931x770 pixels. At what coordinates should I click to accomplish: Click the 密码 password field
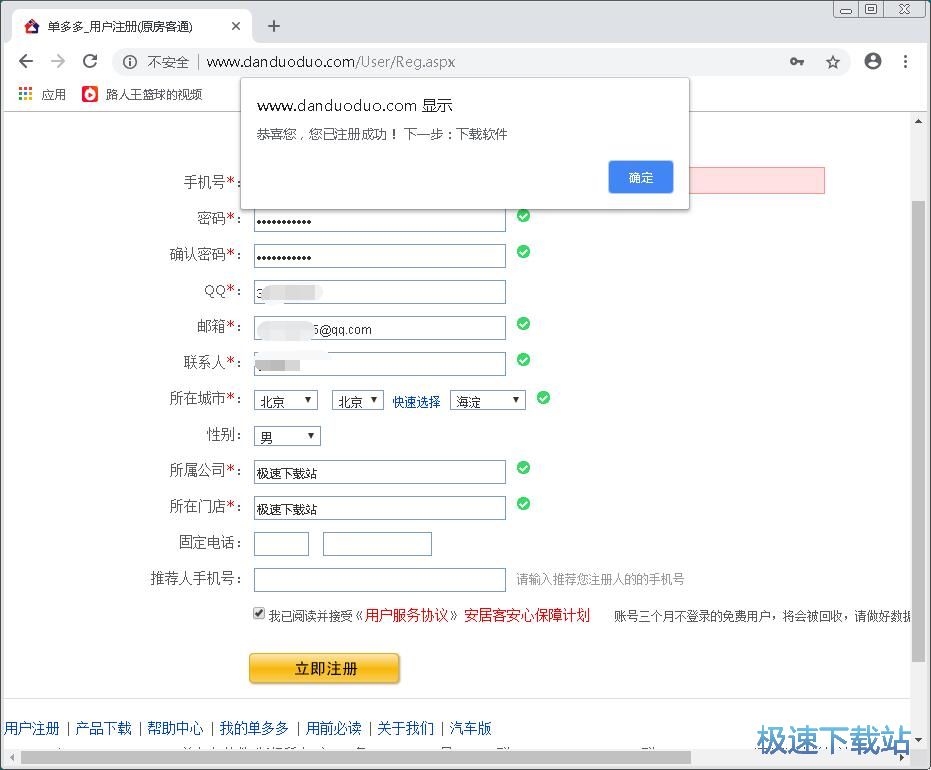pos(380,221)
